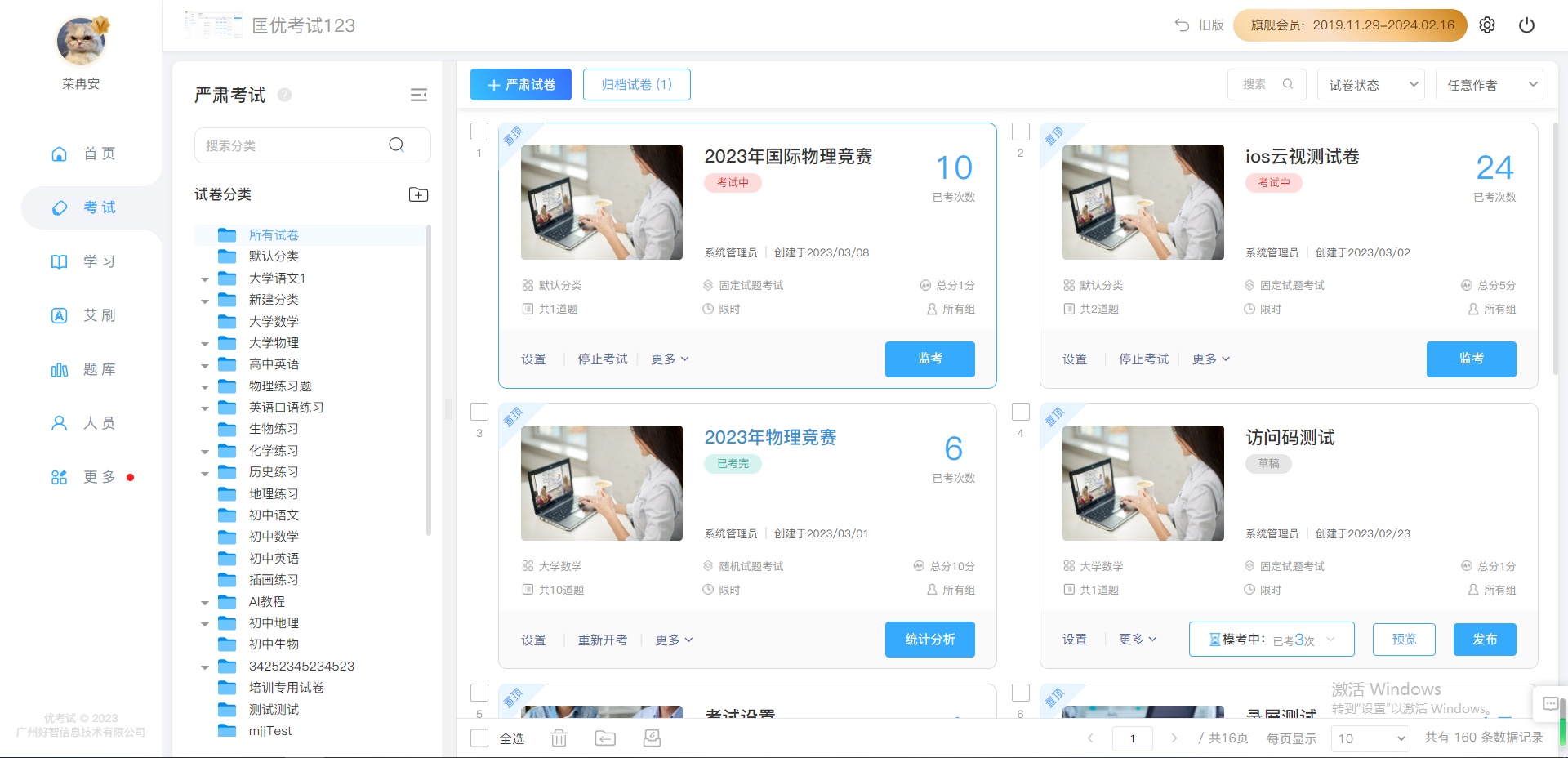Go to next page arrow

pos(1174,738)
